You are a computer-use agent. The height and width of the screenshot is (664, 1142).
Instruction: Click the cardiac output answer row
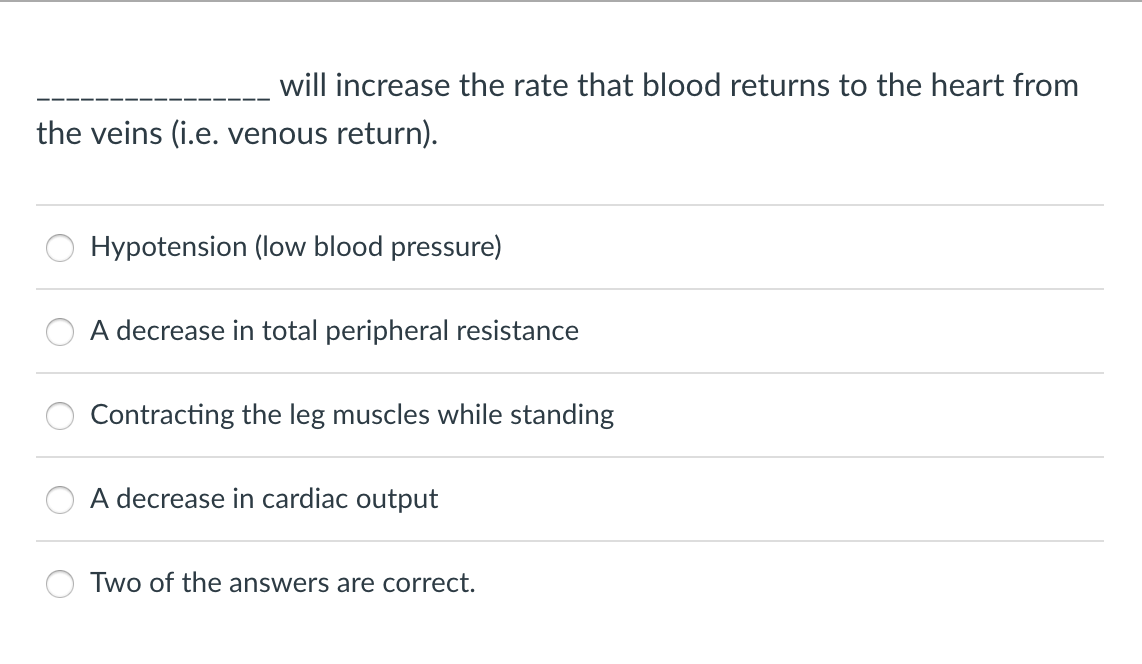264,499
